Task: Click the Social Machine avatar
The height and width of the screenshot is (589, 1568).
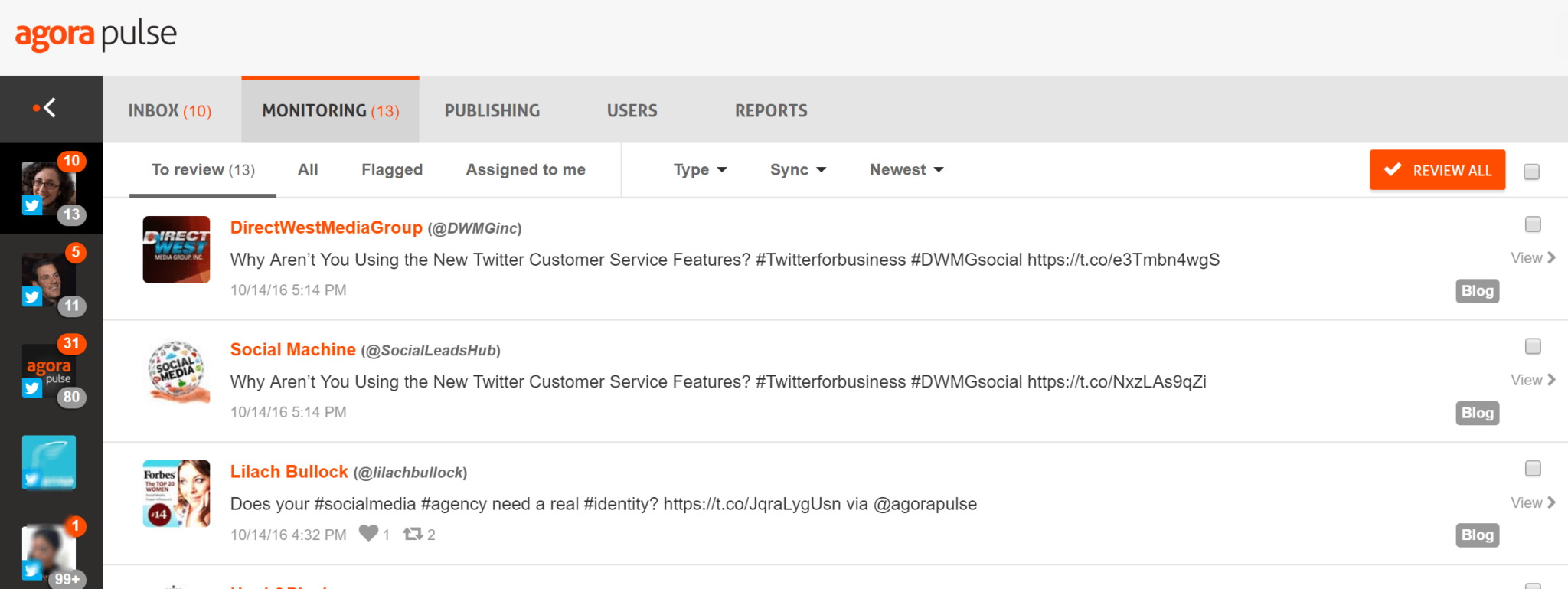Action: click(x=176, y=371)
